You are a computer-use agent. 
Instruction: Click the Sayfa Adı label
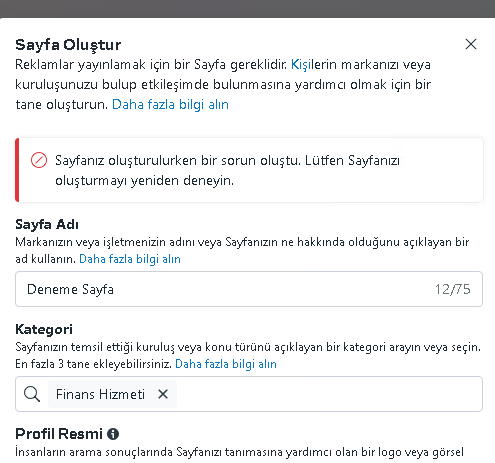(47, 224)
